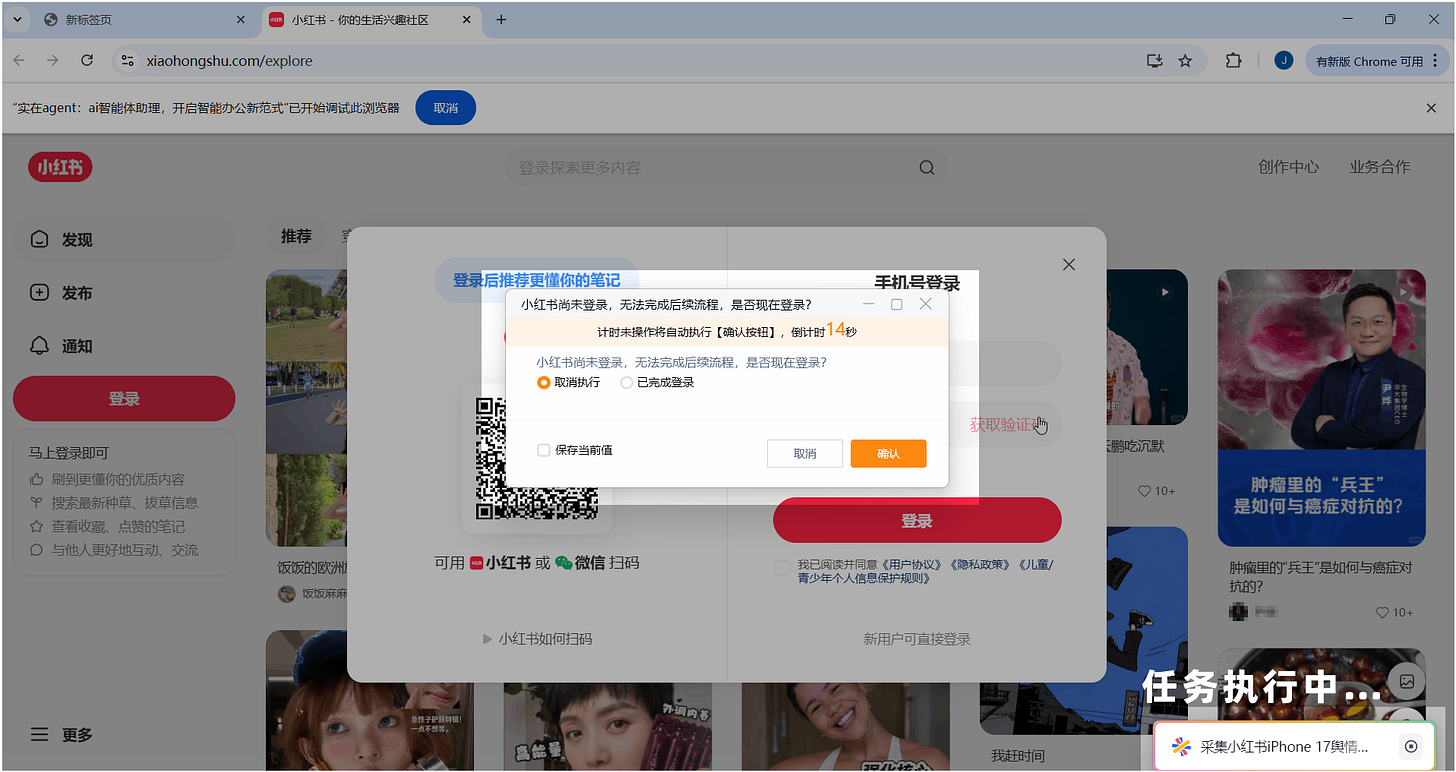
Task: Check the user agreement checkbox
Action: pos(783,568)
